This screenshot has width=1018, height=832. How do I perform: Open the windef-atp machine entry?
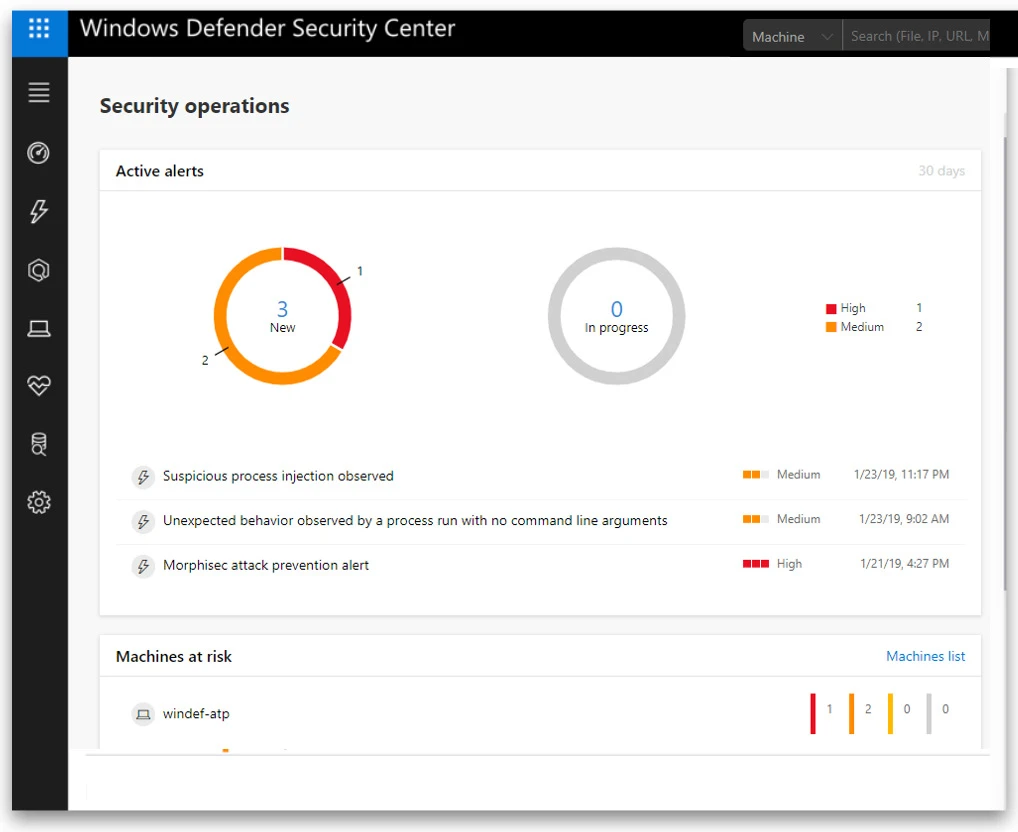pos(196,714)
